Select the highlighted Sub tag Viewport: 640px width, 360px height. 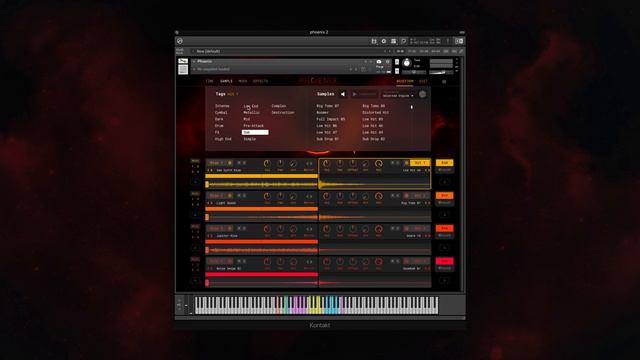tap(255, 132)
